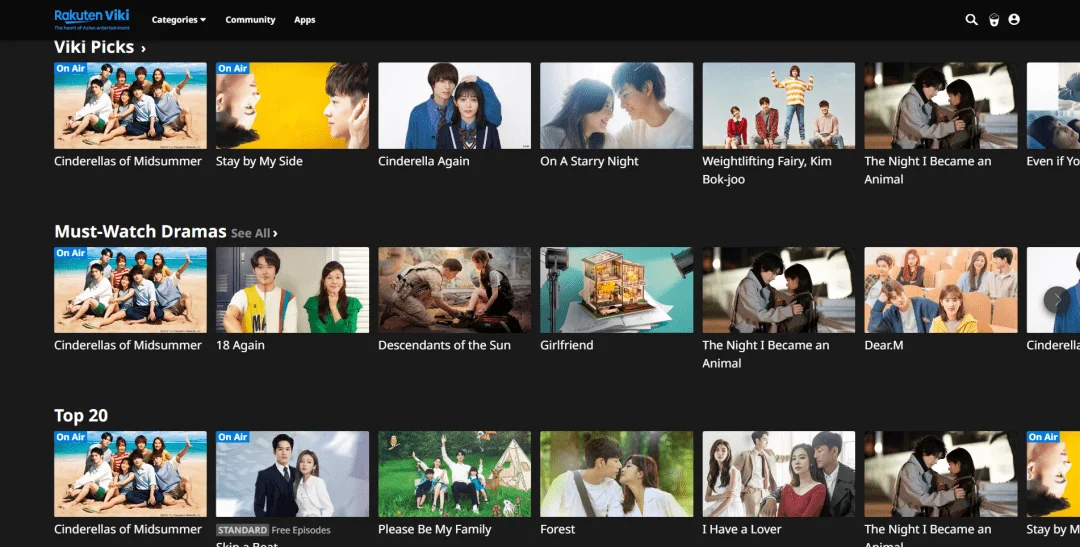
Task: Open Cinderella Again poster thumbnail
Action: click(x=455, y=105)
